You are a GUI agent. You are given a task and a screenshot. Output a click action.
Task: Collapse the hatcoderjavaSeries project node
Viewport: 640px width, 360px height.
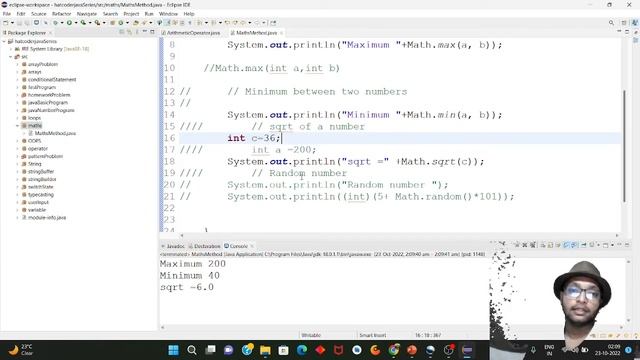point(4,41)
